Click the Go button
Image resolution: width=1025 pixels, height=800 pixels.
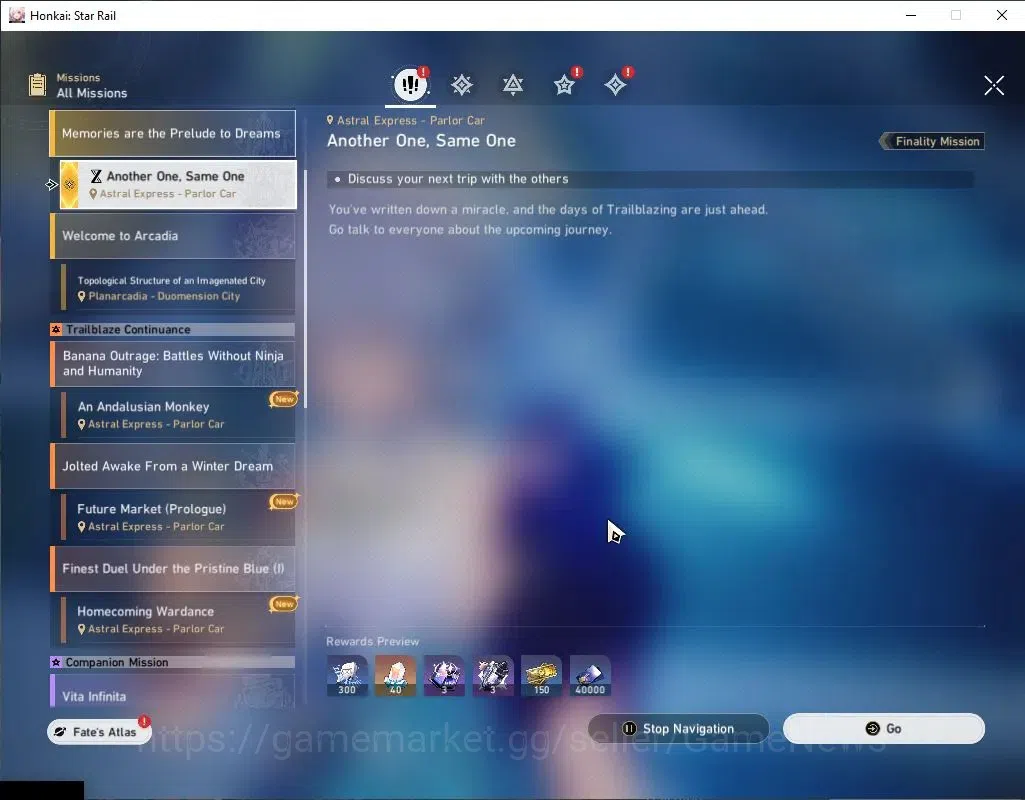(x=884, y=729)
